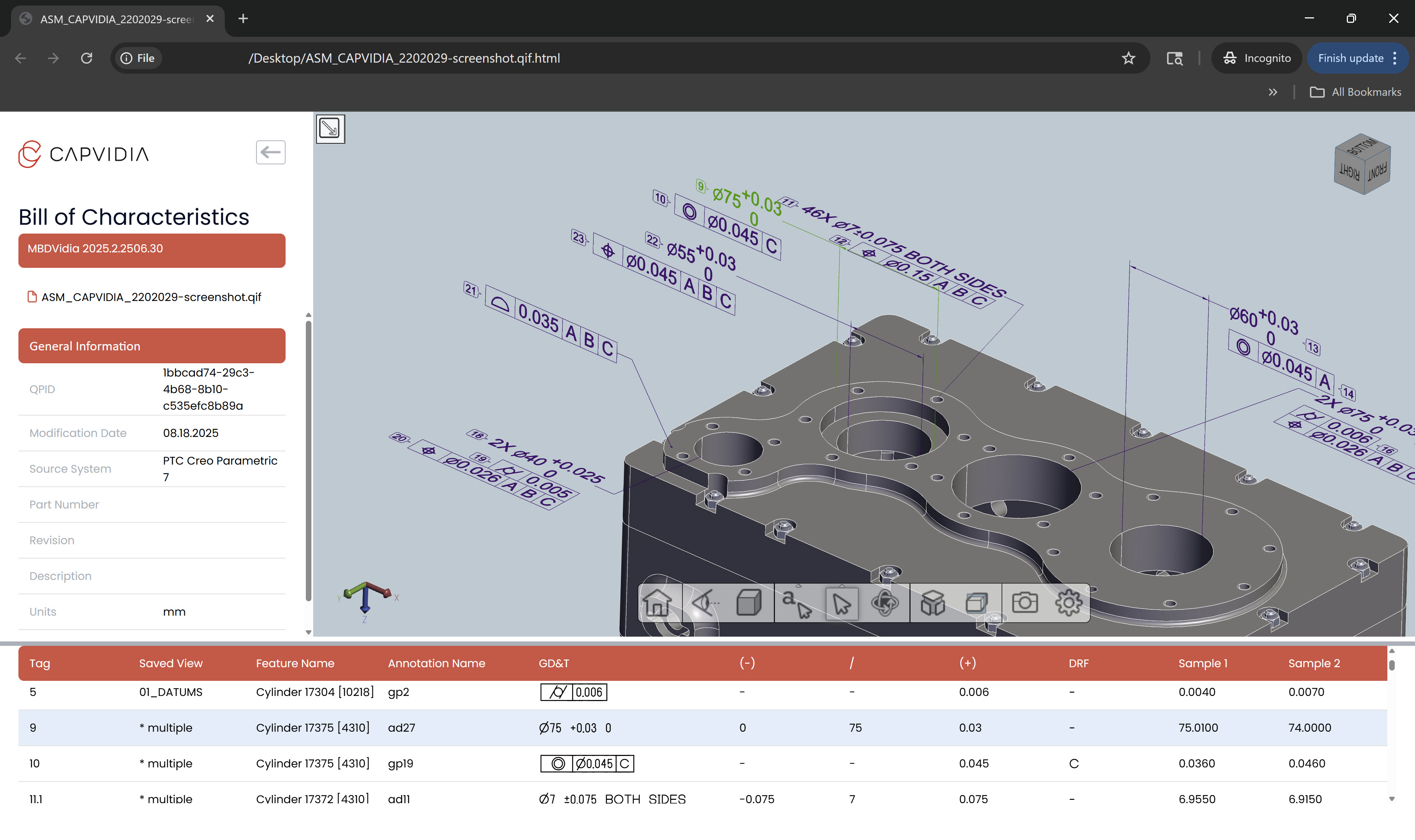The width and height of the screenshot is (1415, 840).
Task: Toggle the section box view icon
Action: click(976, 603)
